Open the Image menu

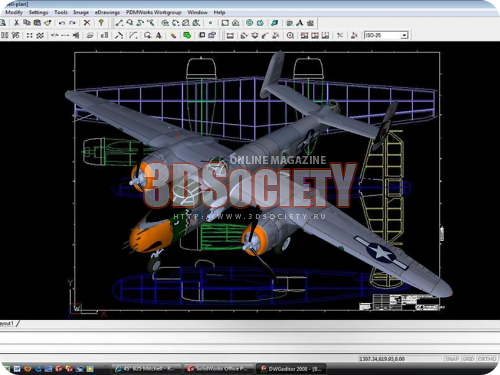[x=81, y=12]
